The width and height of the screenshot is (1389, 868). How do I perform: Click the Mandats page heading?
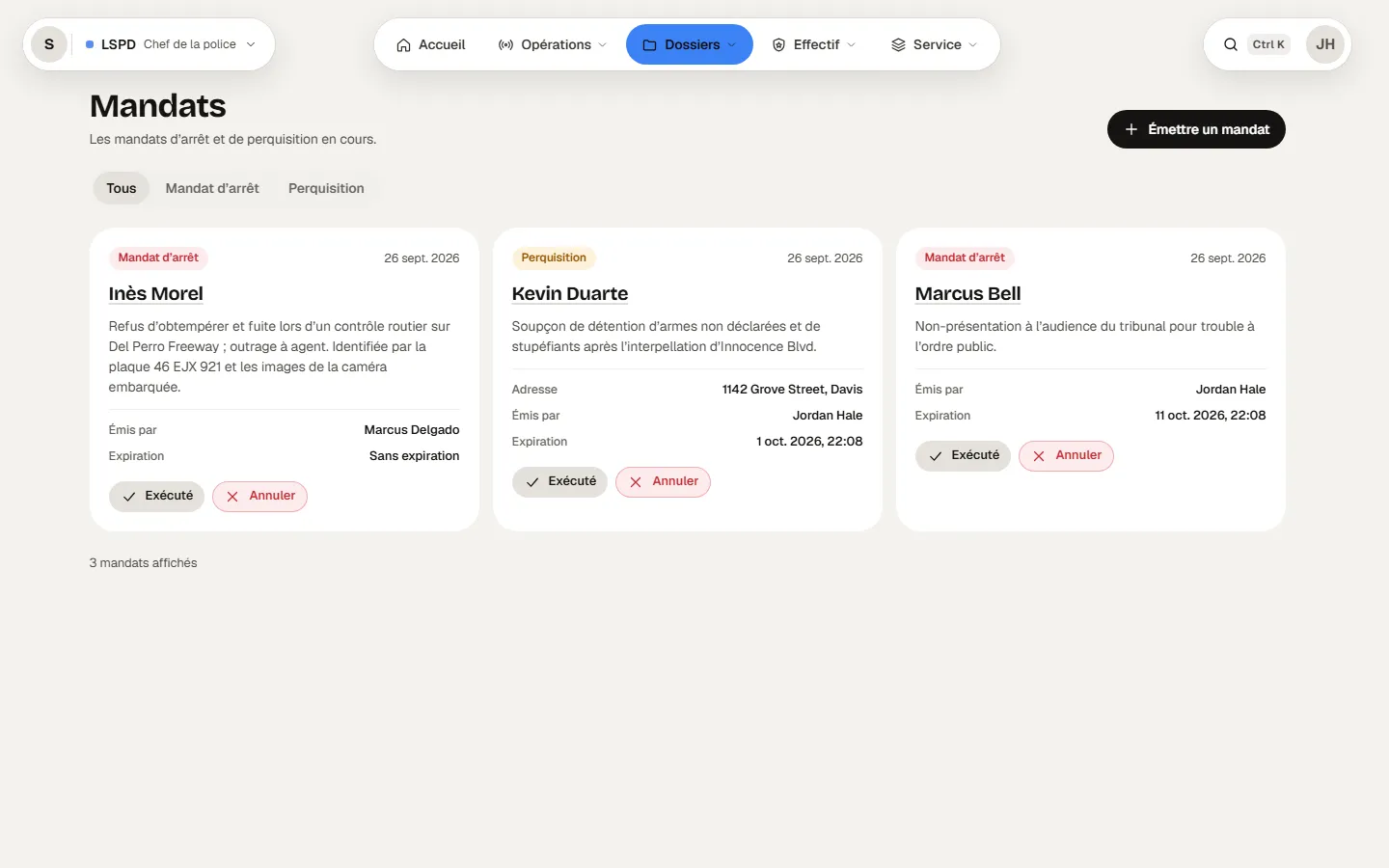[158, 106]
